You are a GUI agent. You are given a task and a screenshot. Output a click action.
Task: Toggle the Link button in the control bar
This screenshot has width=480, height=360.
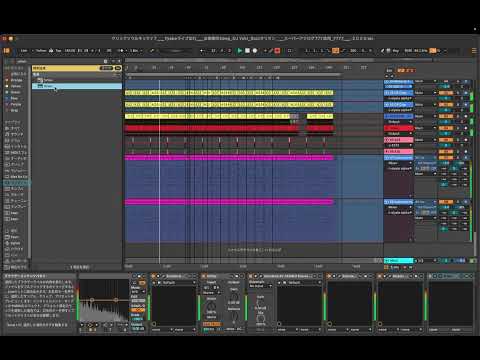[24, 51]
